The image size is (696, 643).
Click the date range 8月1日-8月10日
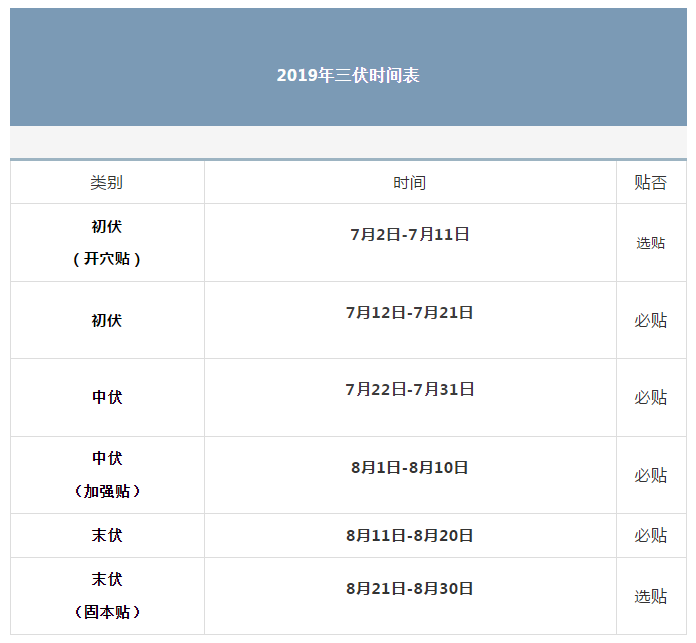pos(409,468)
